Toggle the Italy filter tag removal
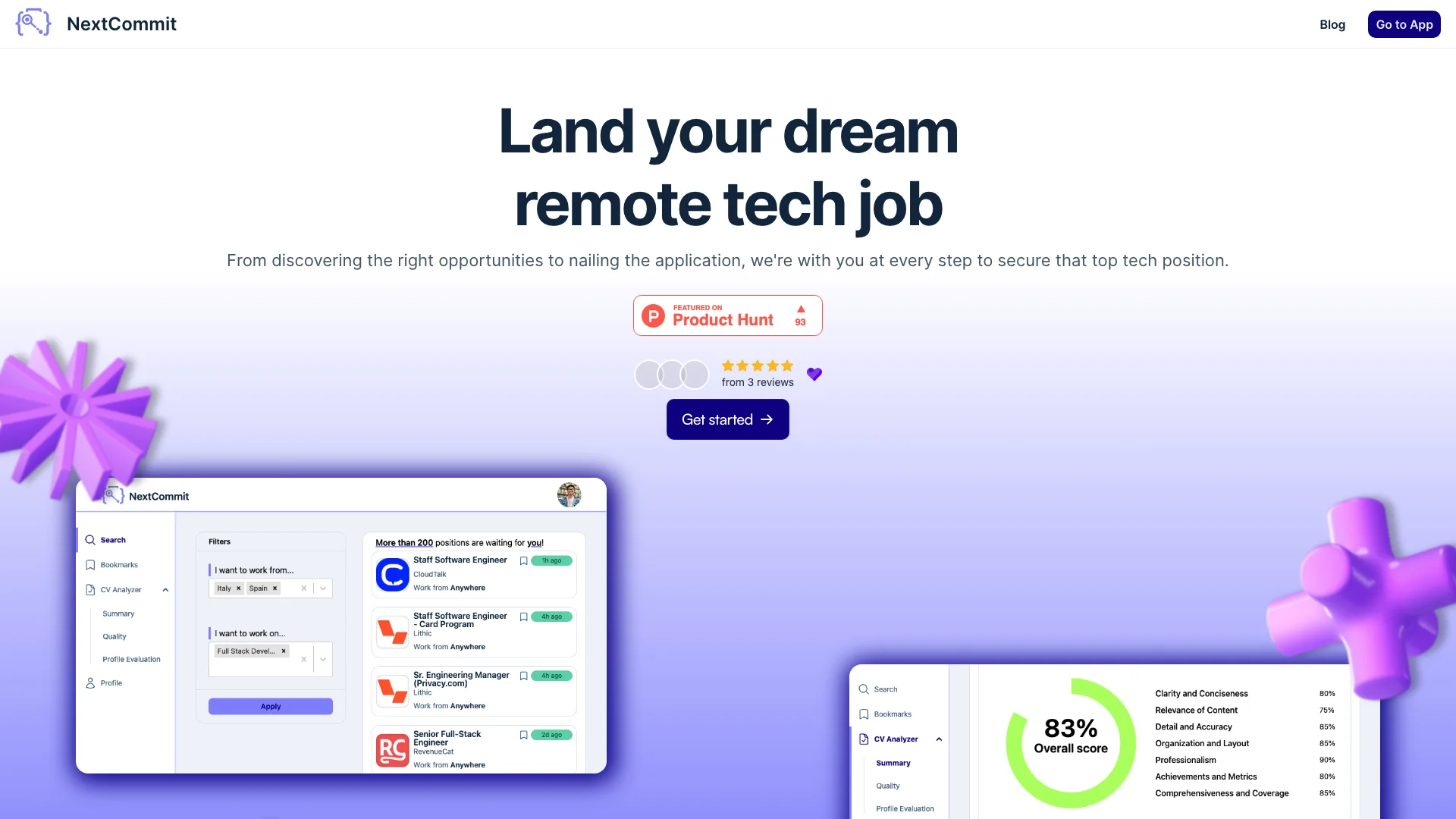 click(x=238, y=588)
